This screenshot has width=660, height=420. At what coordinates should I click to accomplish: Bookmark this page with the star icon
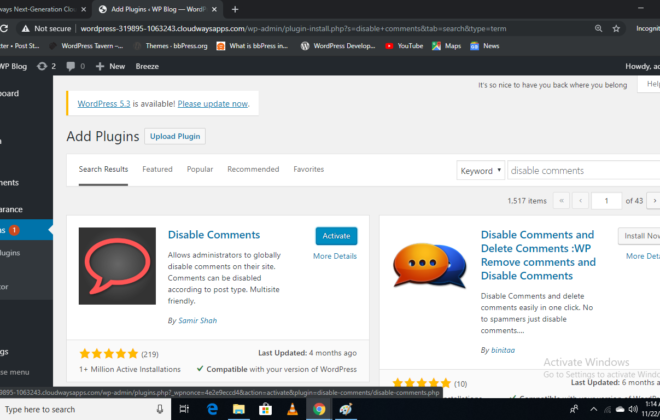616,29
